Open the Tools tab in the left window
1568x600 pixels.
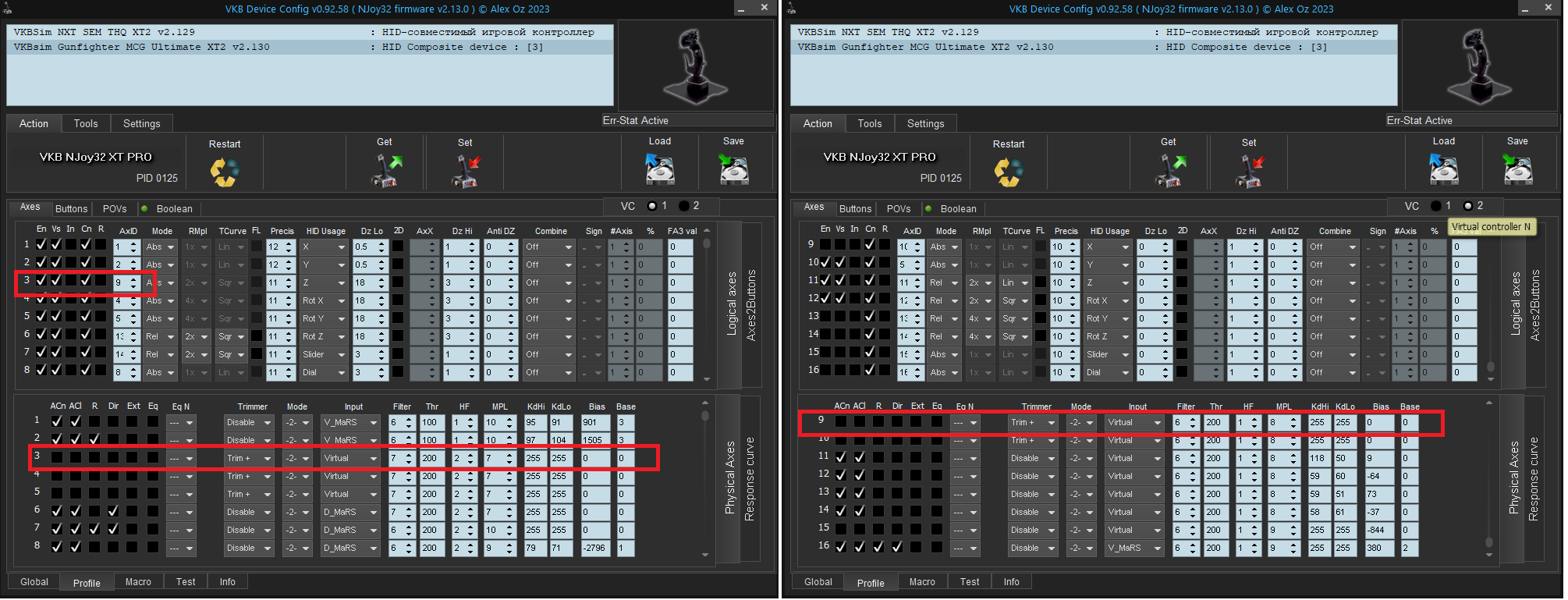[86, 123]
